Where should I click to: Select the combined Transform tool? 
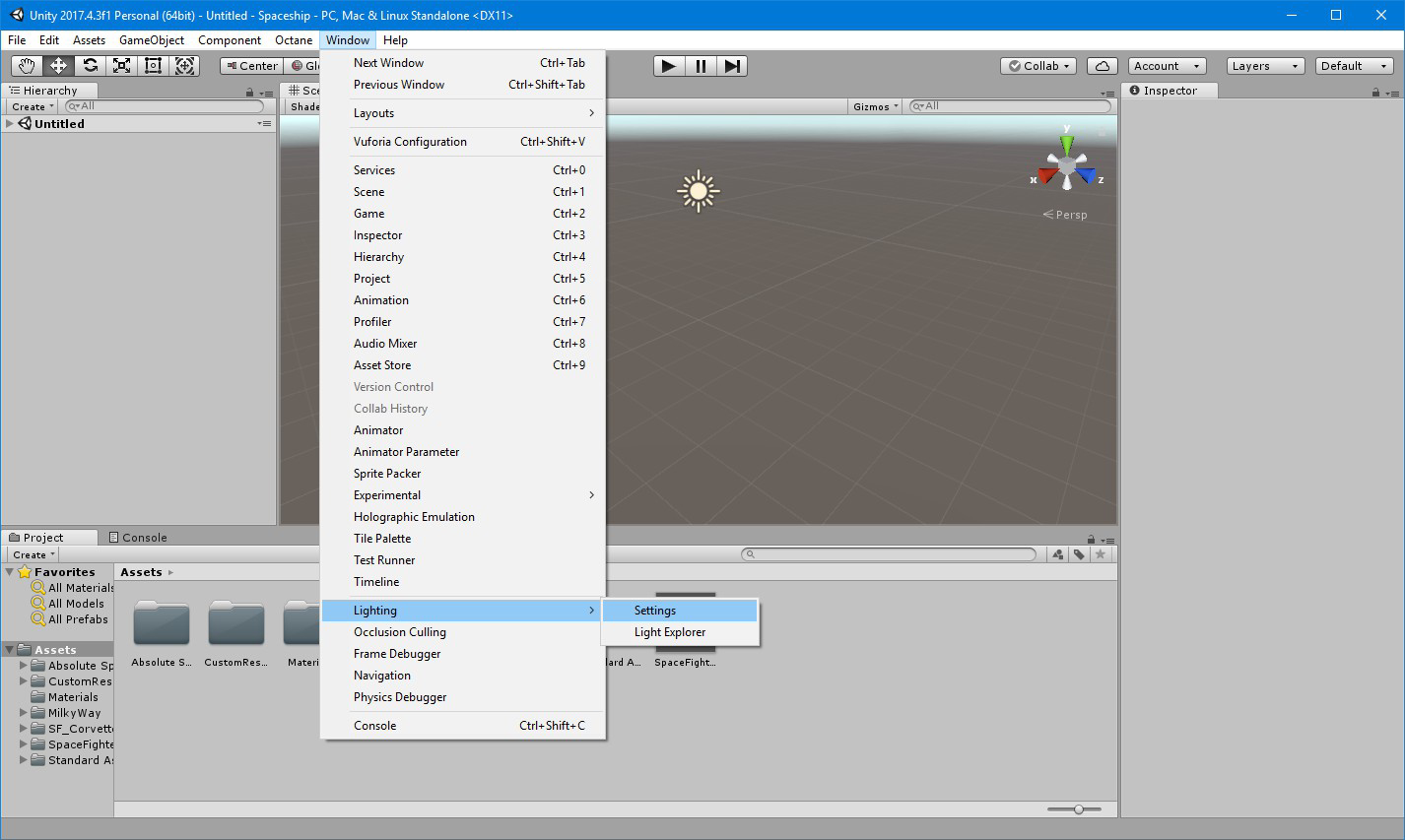[184, 66]
